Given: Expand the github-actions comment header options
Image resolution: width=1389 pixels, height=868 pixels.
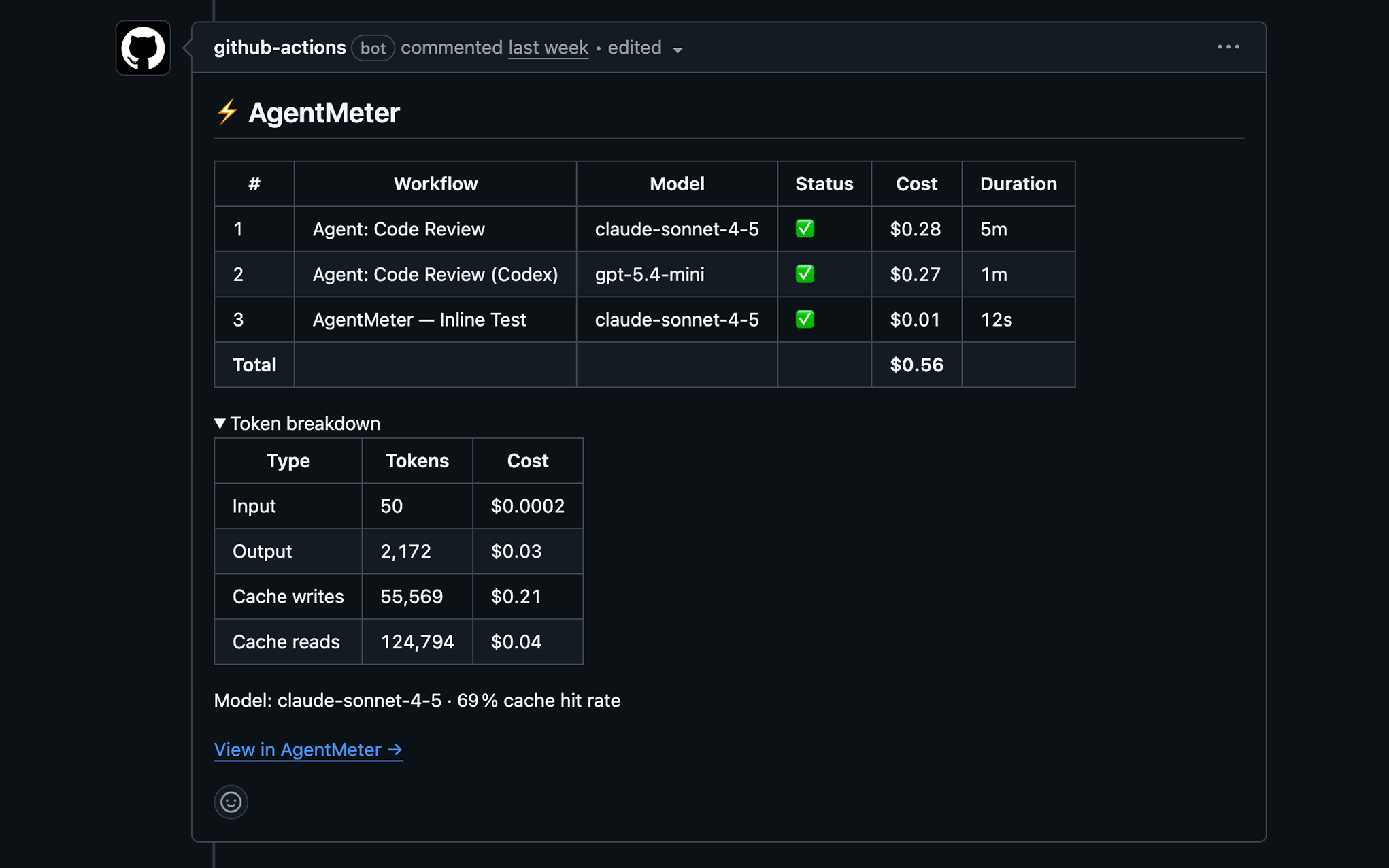Looking at the screenshot, I should tap(1228, 47).
